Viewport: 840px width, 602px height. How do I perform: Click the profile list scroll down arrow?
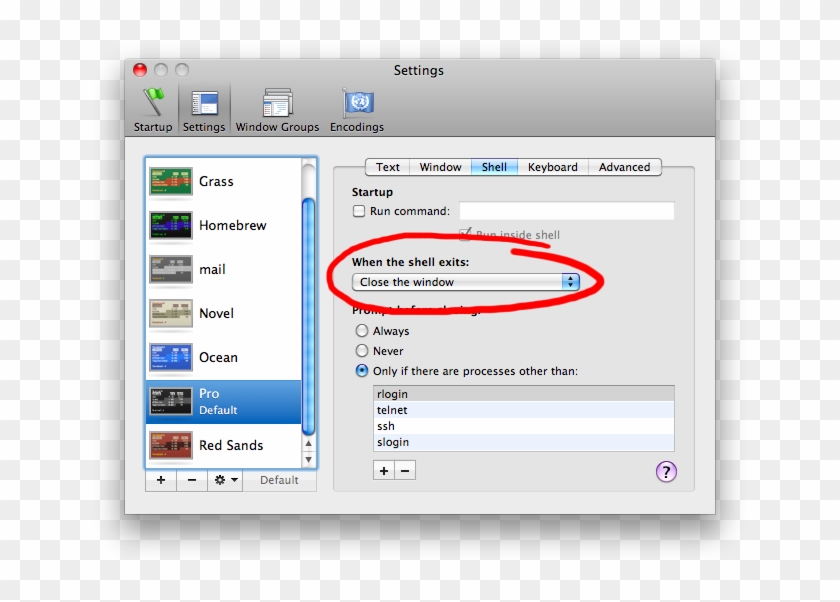308,460
